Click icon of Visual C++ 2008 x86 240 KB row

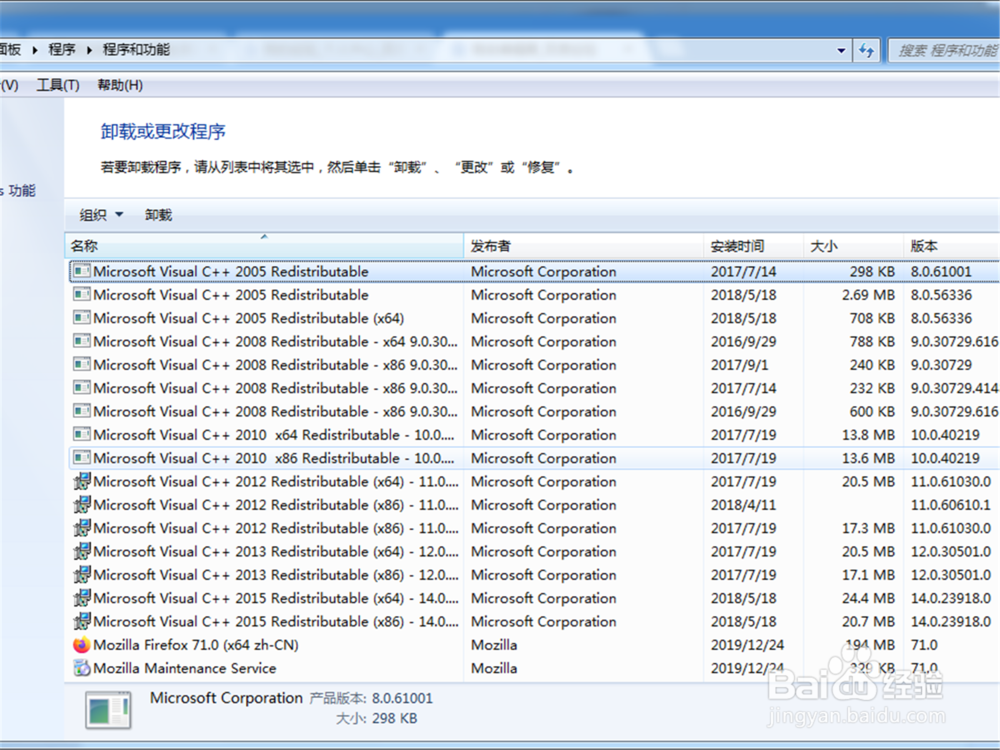pyautogui.click(x=82, y=365)
